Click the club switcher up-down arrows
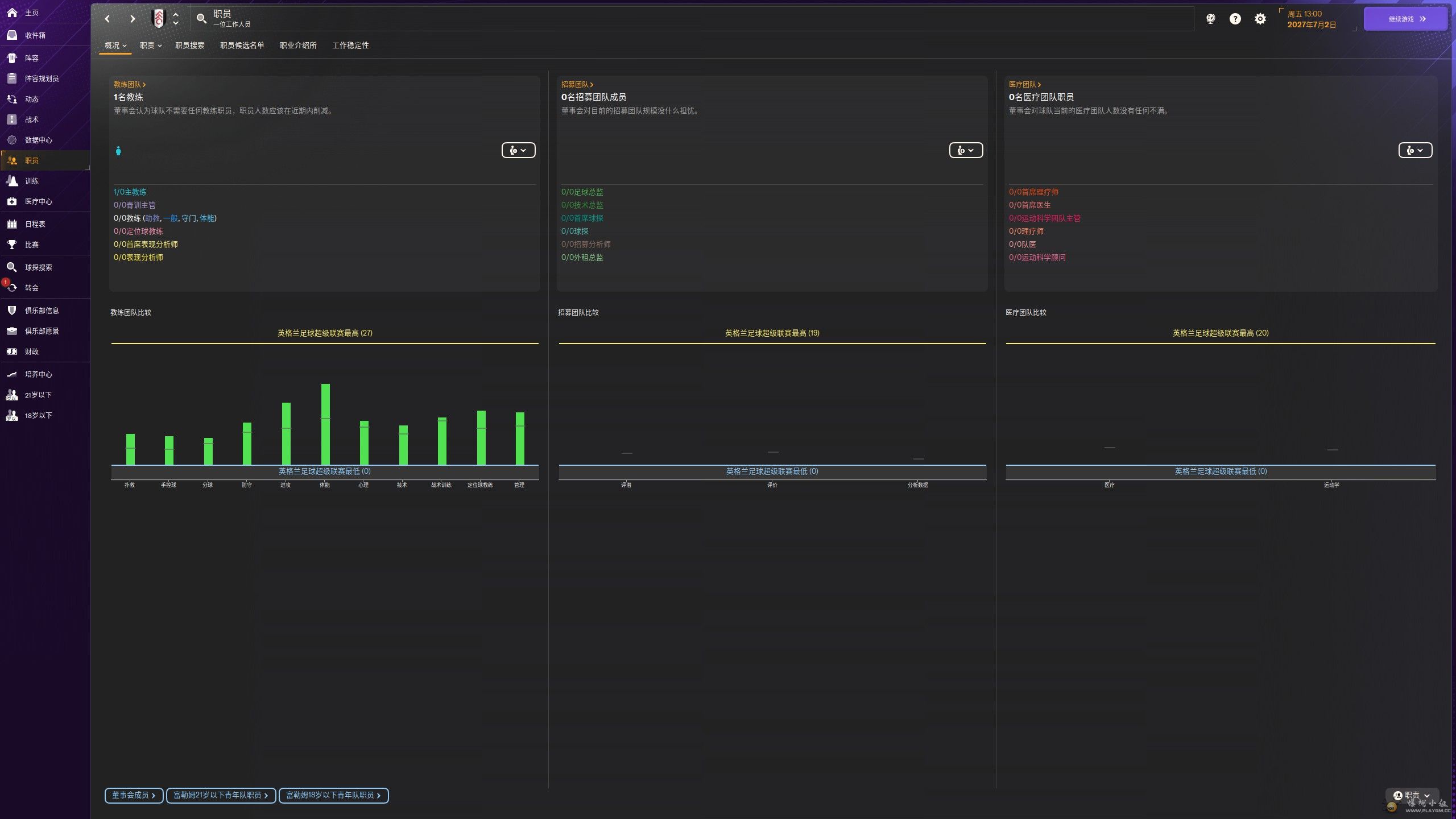 pyautogui.click(x=176, y=19)
